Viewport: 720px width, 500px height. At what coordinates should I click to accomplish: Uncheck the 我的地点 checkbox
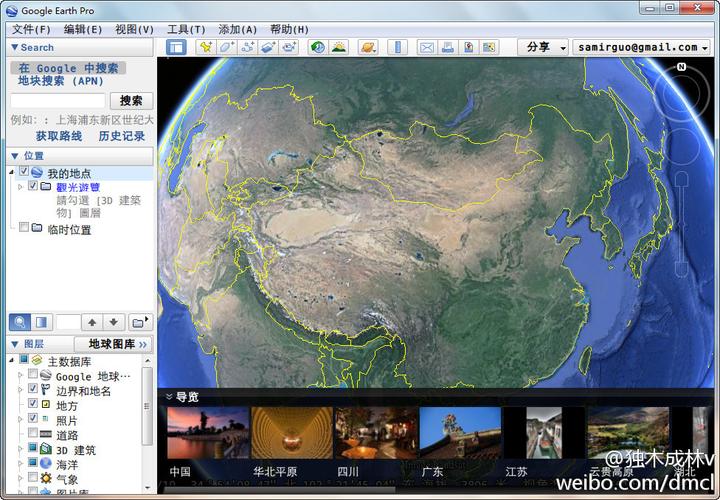[x=24, y=171]
